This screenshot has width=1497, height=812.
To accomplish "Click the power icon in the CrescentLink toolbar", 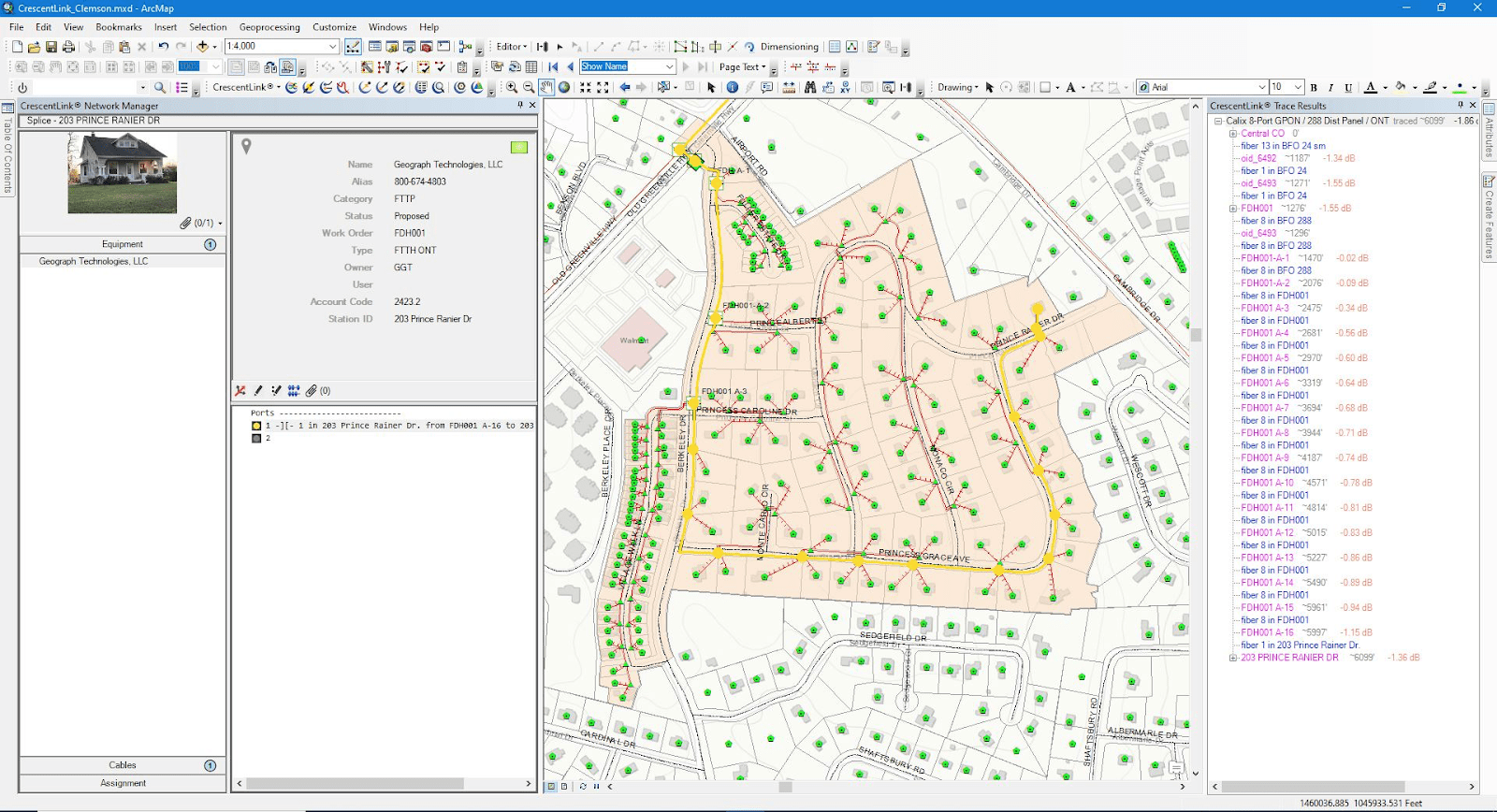I will (x=22, y=88).
